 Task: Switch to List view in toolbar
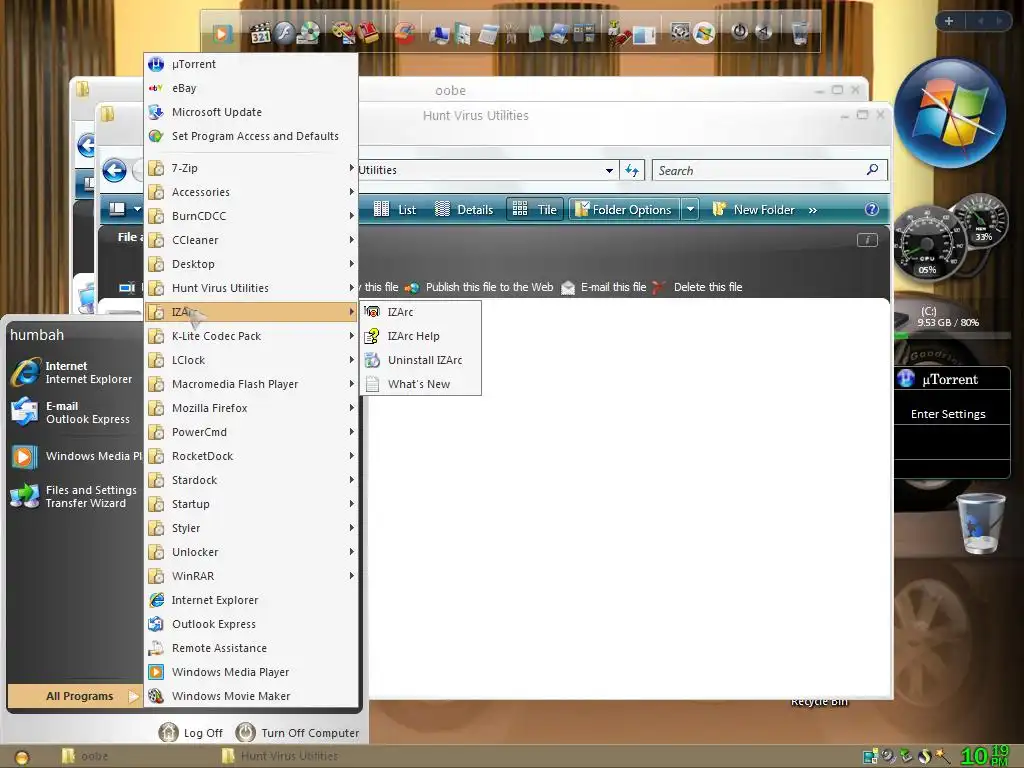click(394, 210)
